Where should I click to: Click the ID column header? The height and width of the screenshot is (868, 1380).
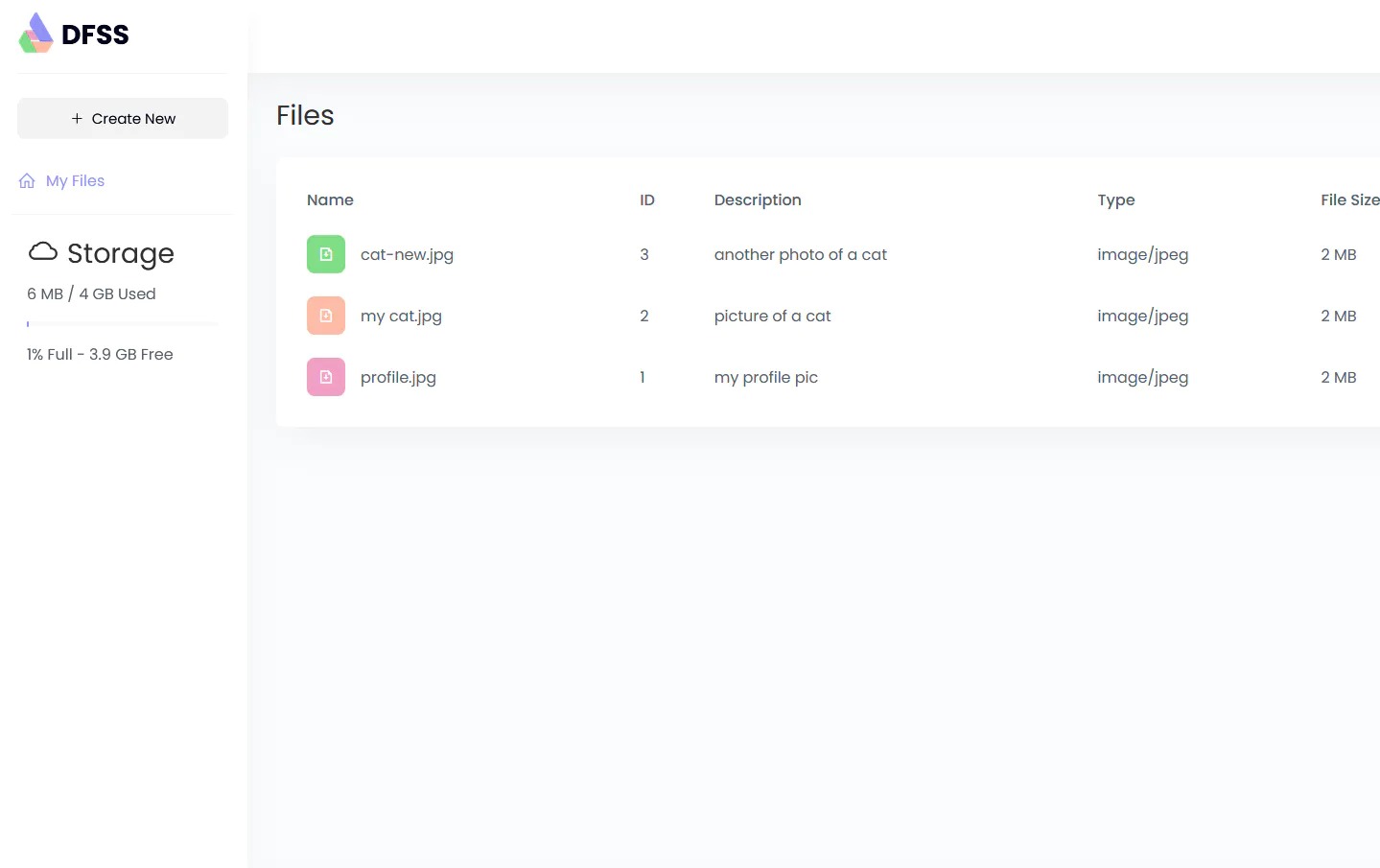[x=647, y=199]
